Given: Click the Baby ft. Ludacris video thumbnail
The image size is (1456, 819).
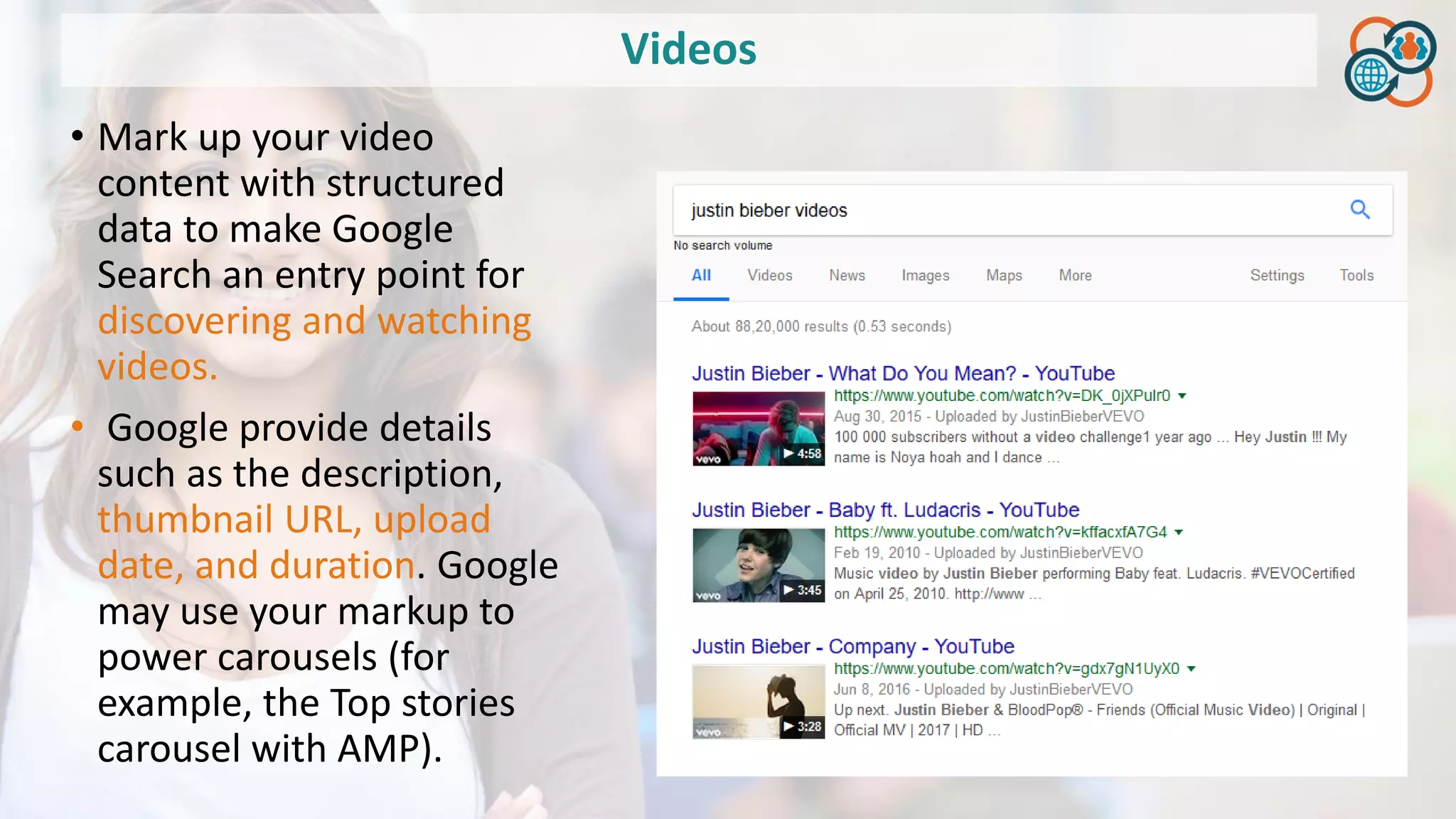Looking at the screenshot, I should pos(759,565).
